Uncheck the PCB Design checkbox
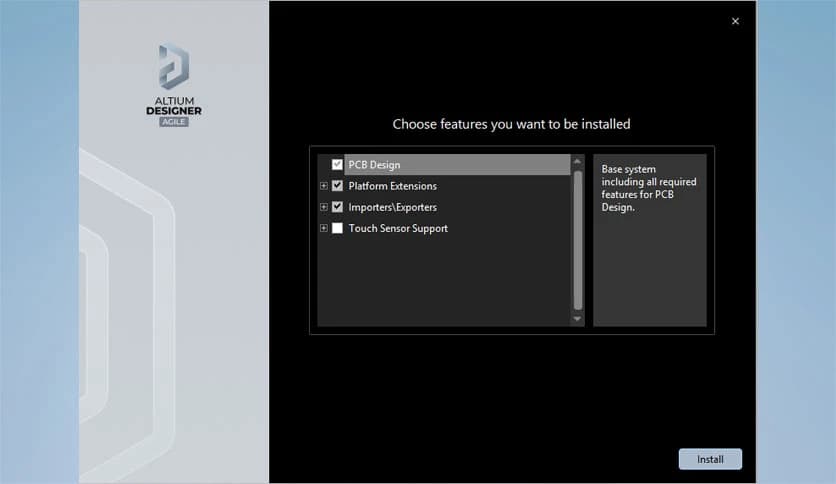Image resolution: width=836 pixels, height=484 pixels. pos(337,165)
